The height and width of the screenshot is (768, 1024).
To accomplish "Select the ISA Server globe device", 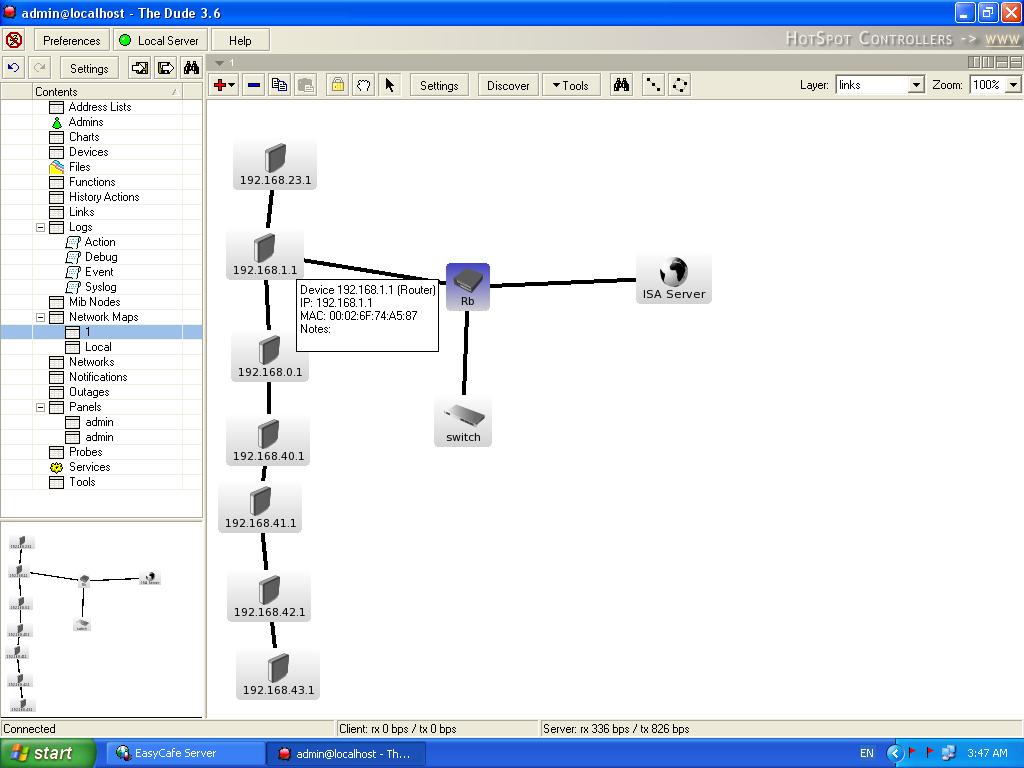I will pos(673,279).
